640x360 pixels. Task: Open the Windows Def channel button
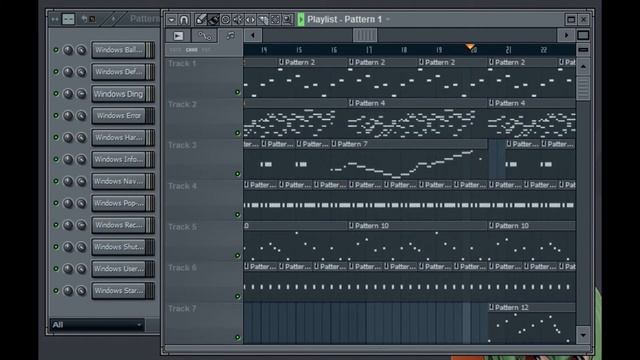tap(119, 72)
